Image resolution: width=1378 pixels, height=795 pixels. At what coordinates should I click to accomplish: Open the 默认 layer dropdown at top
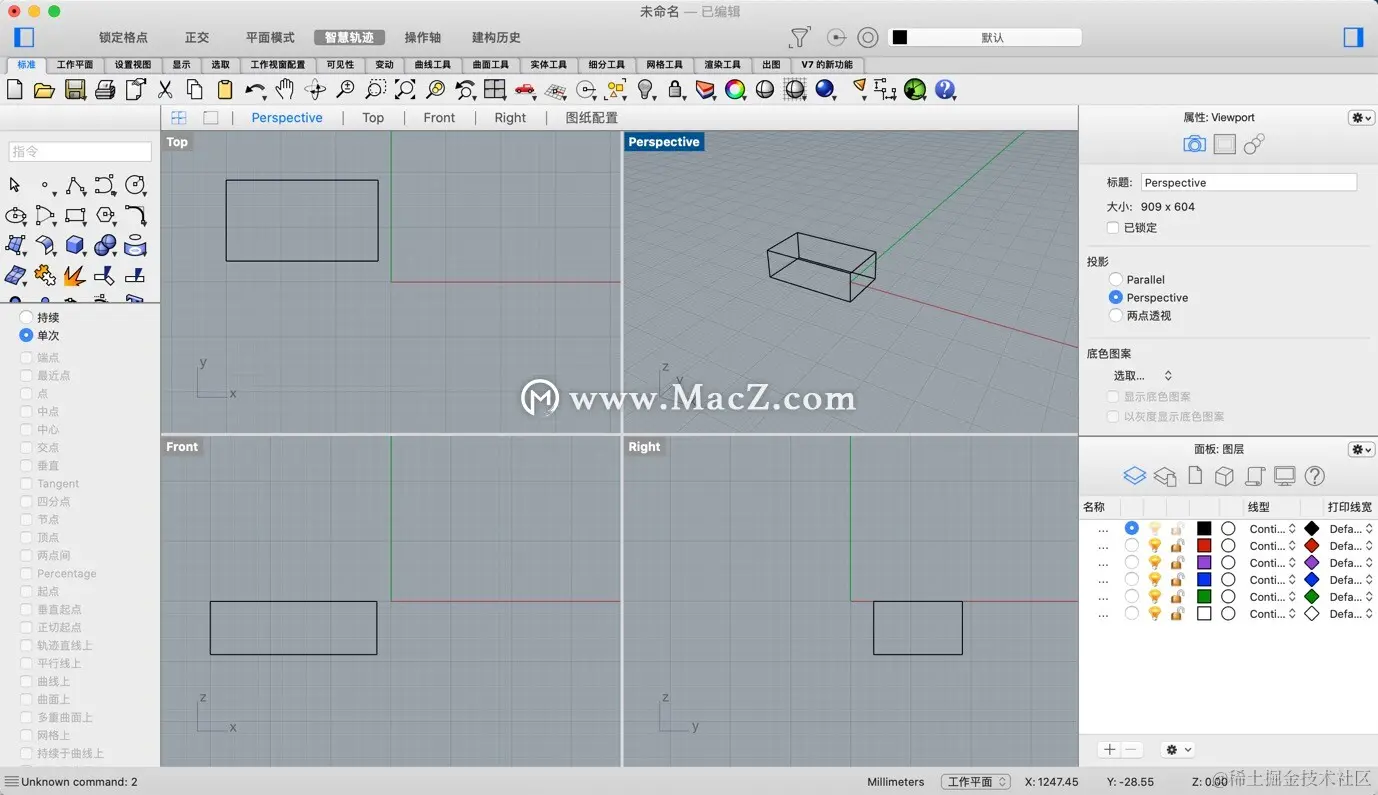[x=985, y=37]
